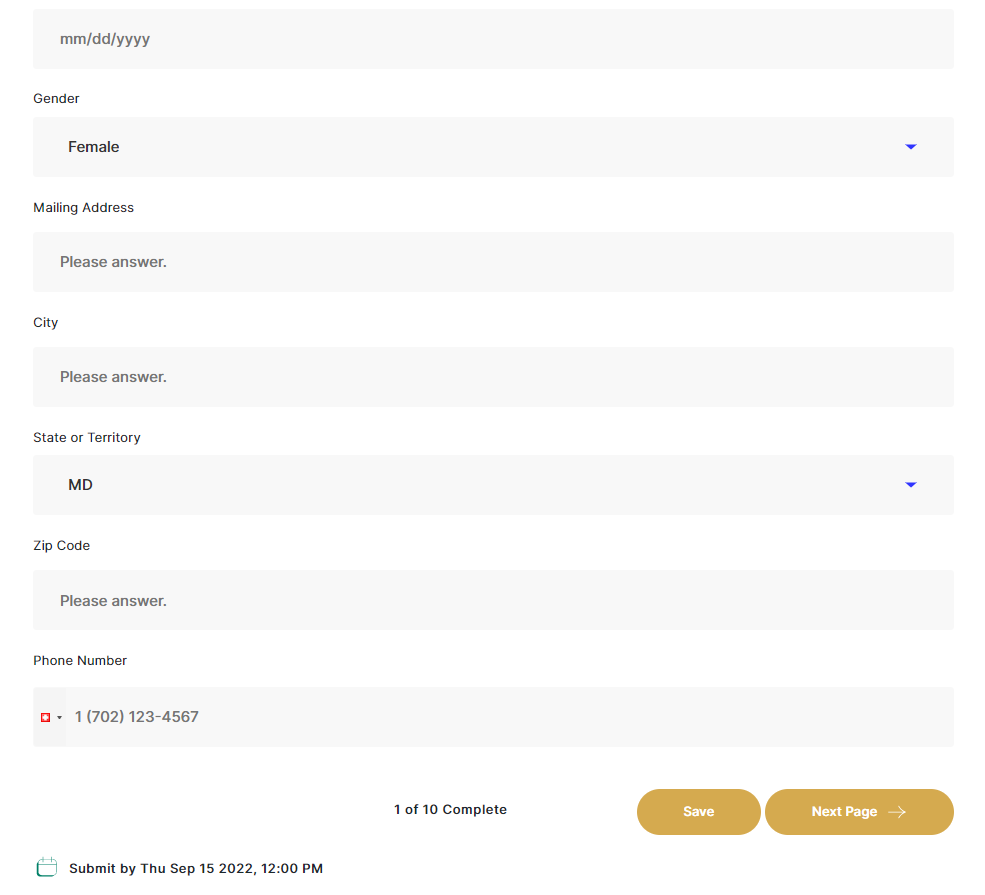The width and height of the screenshot is (985, 895).
Task: Click the Mailing Address label
Action: (83, 208)
